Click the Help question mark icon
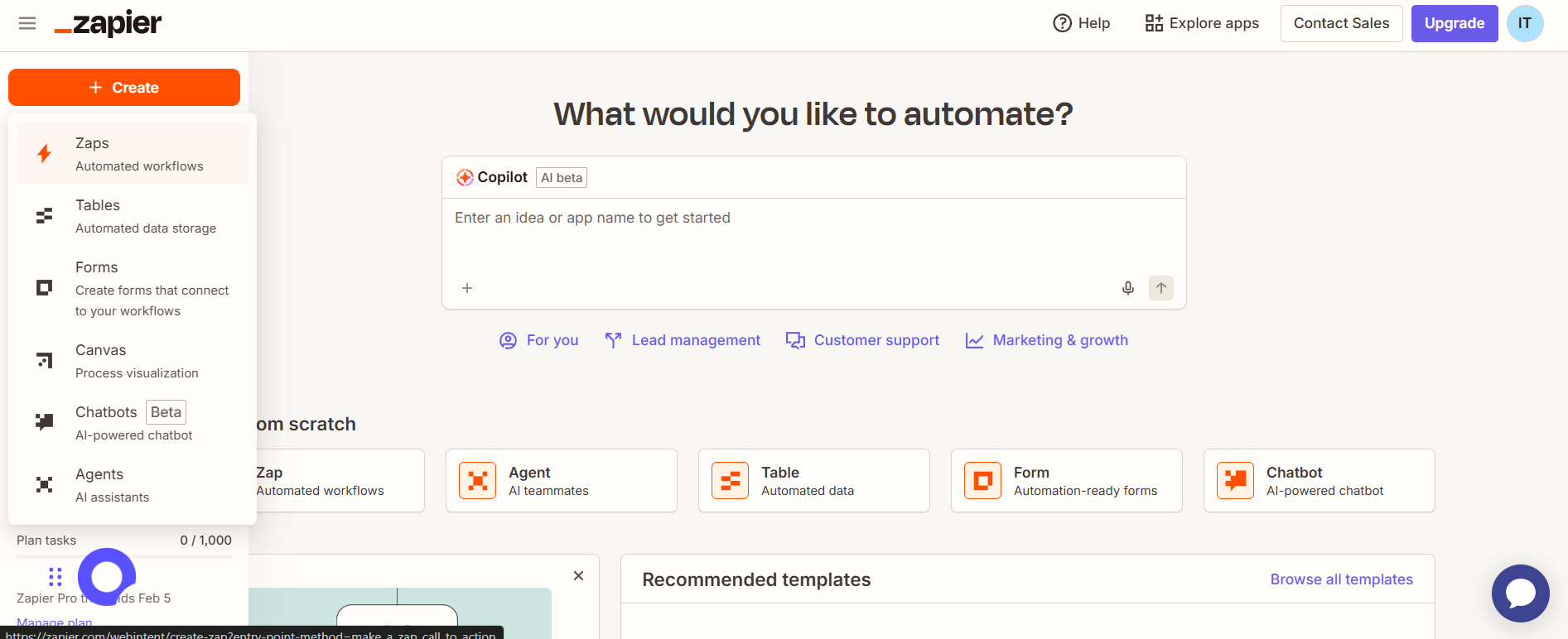1568x639 pixels. (x=1062, y=23)
